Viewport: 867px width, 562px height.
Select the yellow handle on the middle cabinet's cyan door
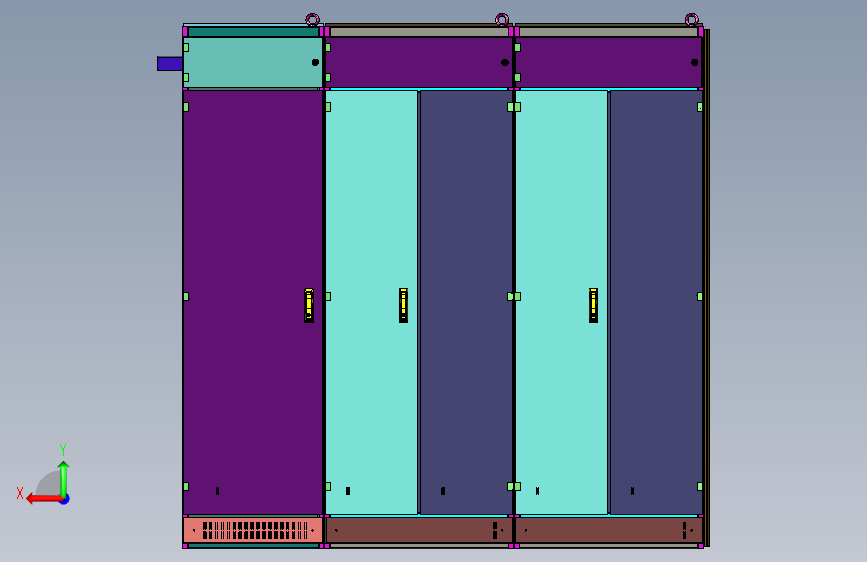tap(404, 305)
